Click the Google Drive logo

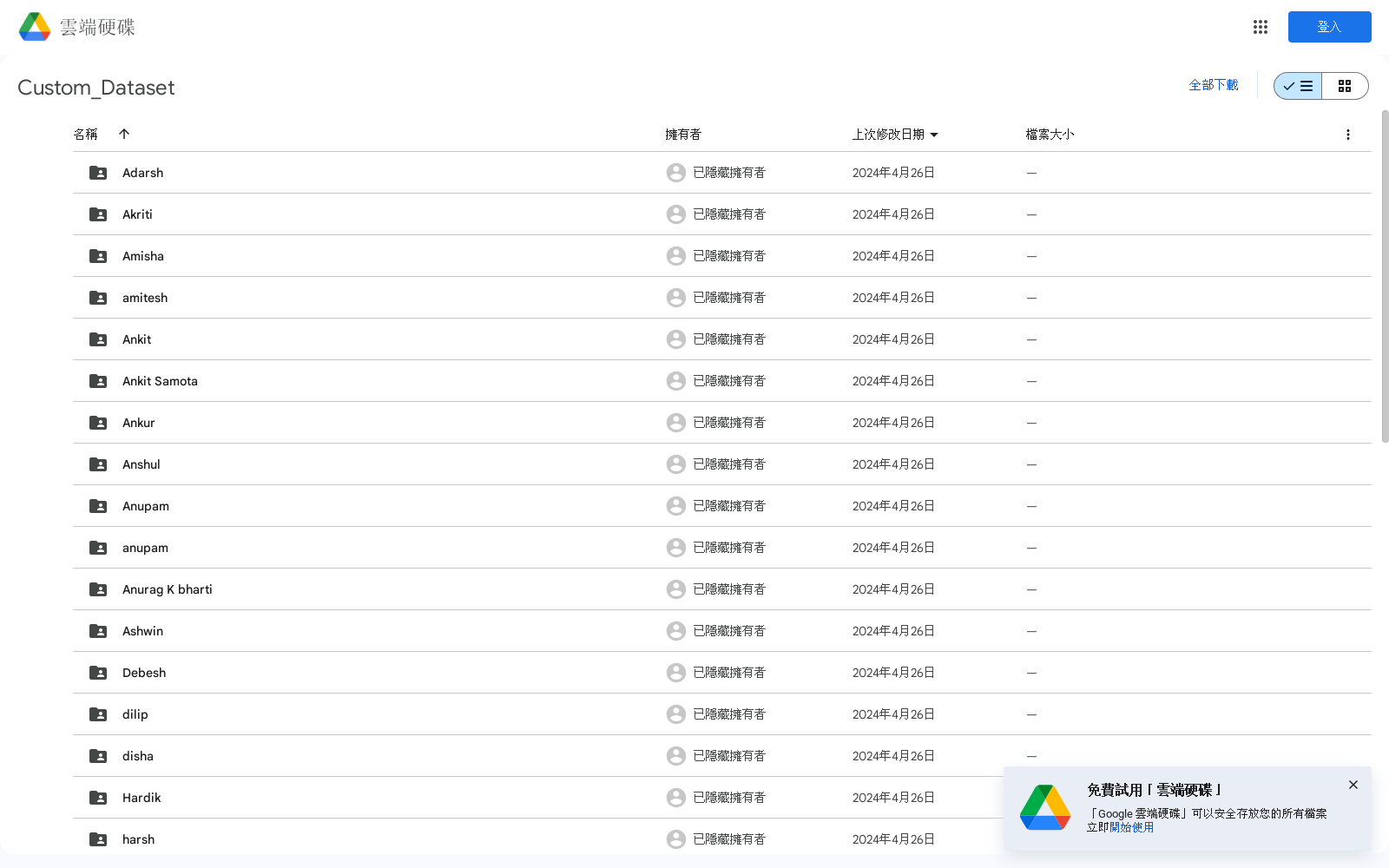(35, 27)
